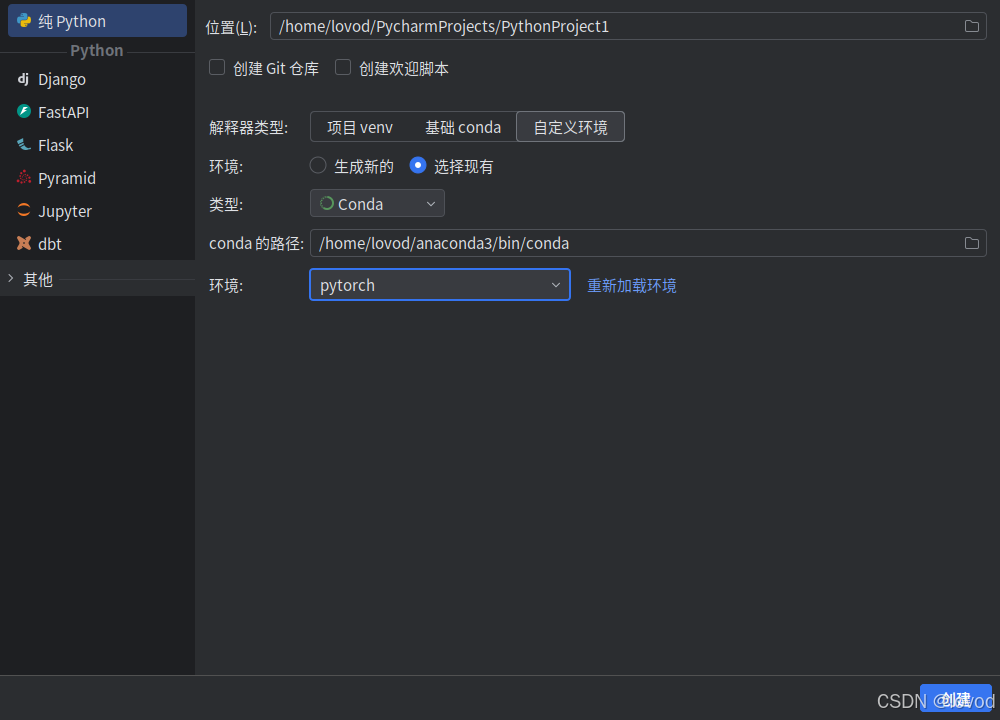Select Jupyter text in project list
This screenshot has height=720, width=1000.
[65, 212]
